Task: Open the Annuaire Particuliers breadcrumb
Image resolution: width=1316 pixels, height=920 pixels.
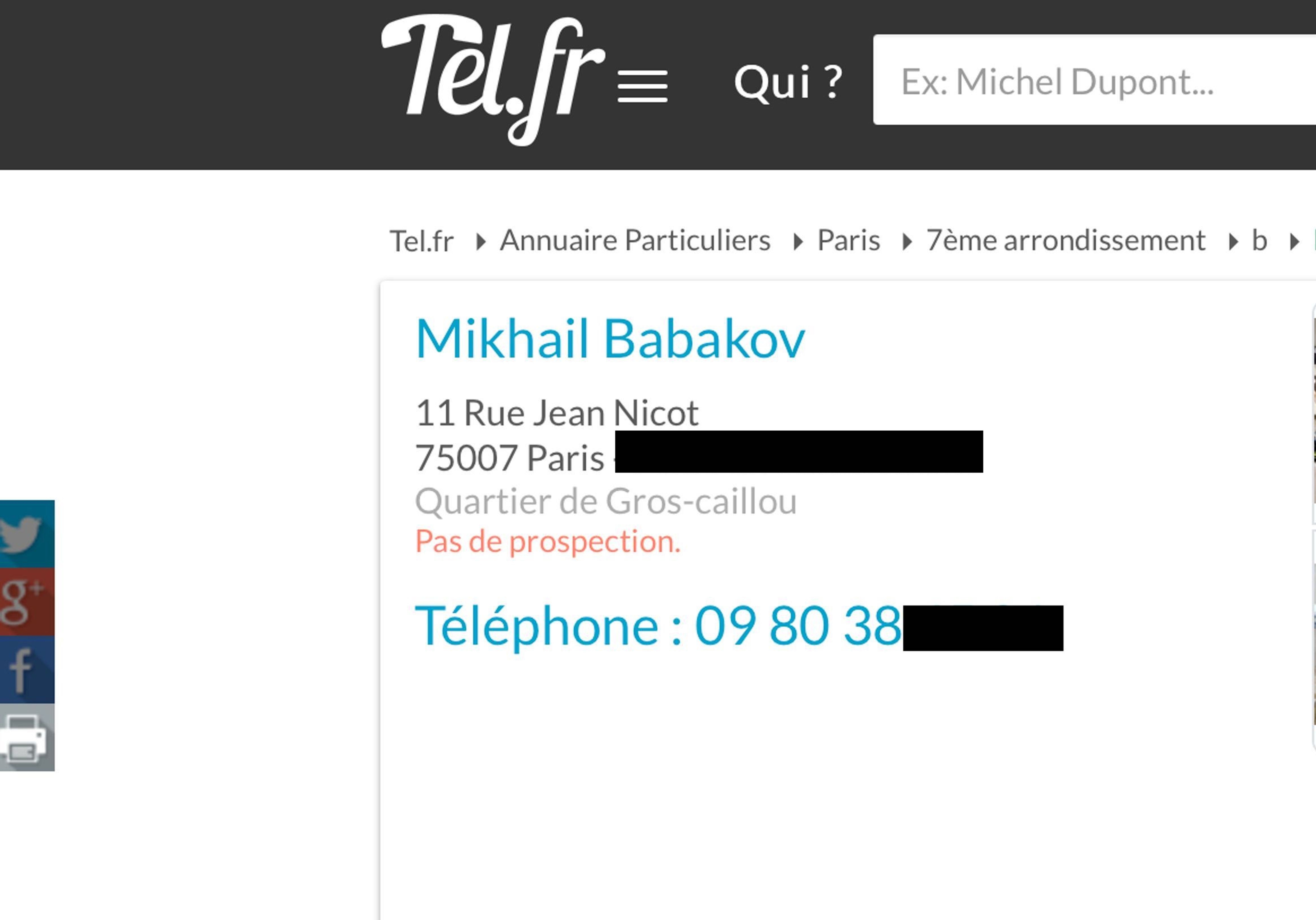Action: point(634,241)
